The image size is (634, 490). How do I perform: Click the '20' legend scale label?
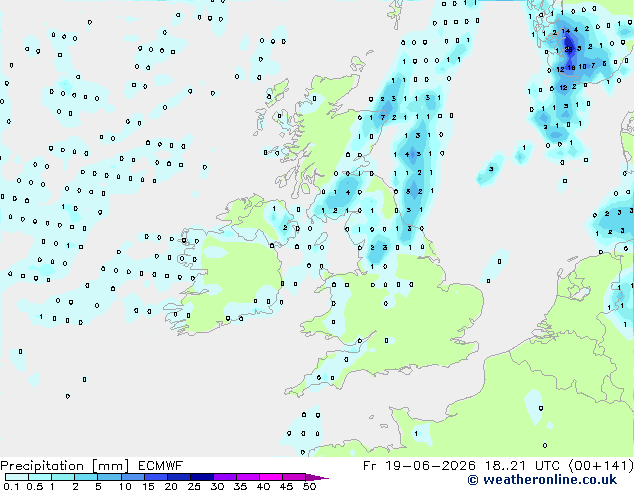[x=171, y=486]
